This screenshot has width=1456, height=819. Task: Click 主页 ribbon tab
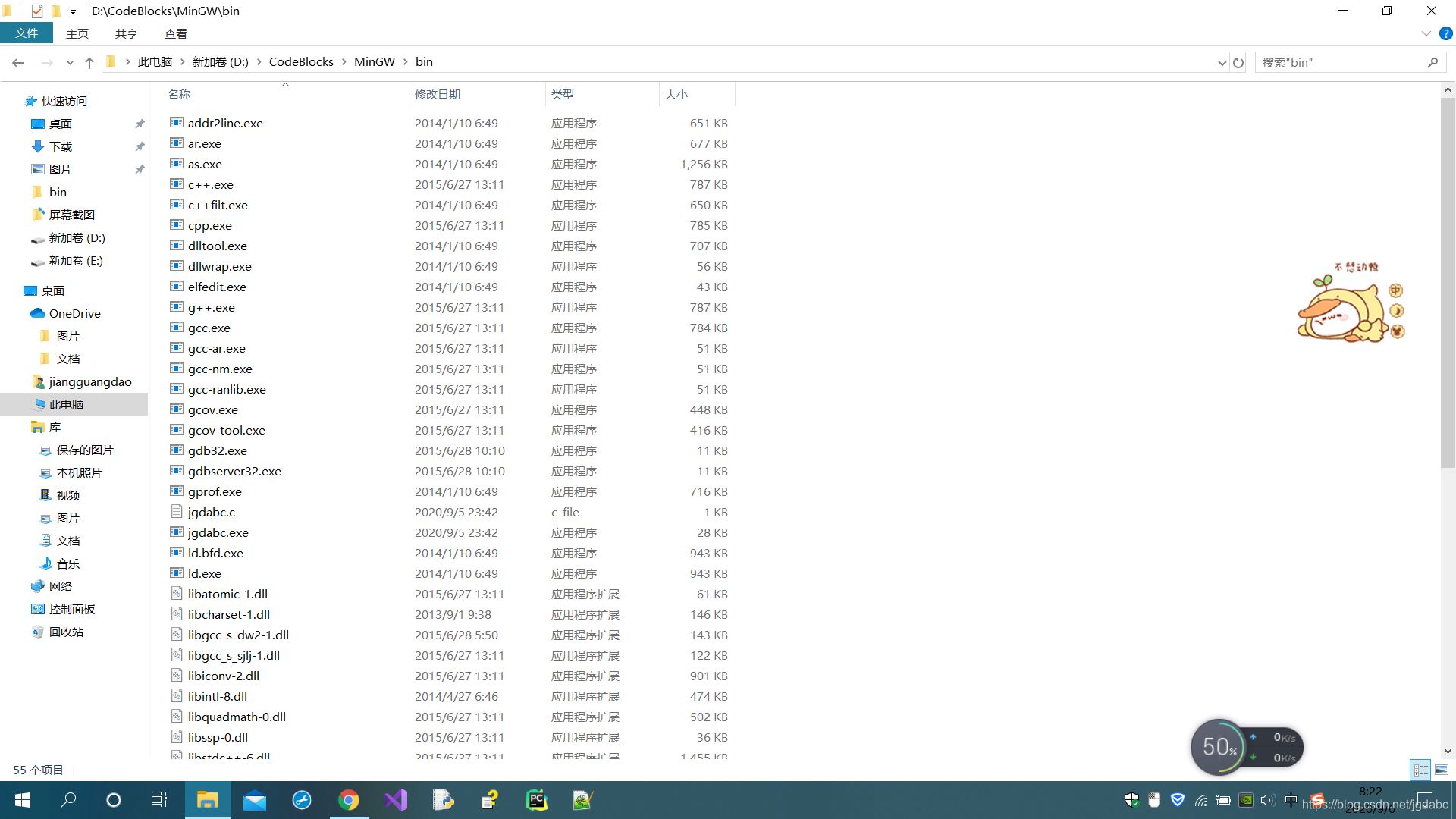pyautogui.click(x=77, y=33)
